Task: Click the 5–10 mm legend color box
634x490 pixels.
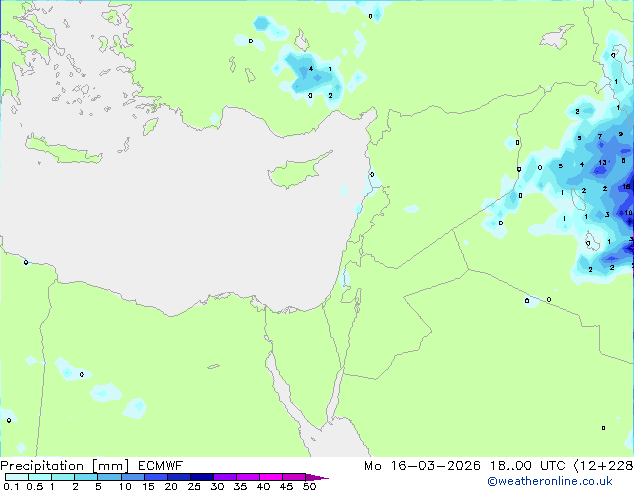Action: coord(109,477)
